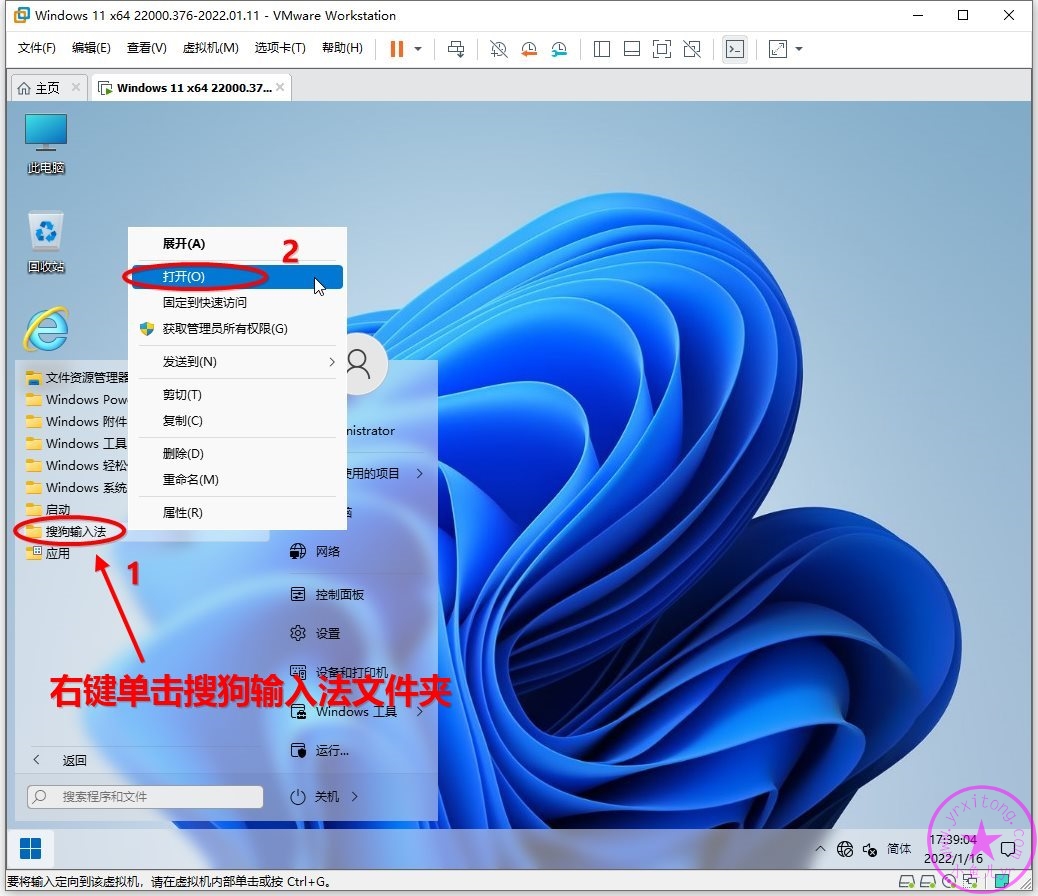Choose 删除(D) in the context menu
Image resolution: width=1038 pixels, height=896 pixels.
pos(237,454)
